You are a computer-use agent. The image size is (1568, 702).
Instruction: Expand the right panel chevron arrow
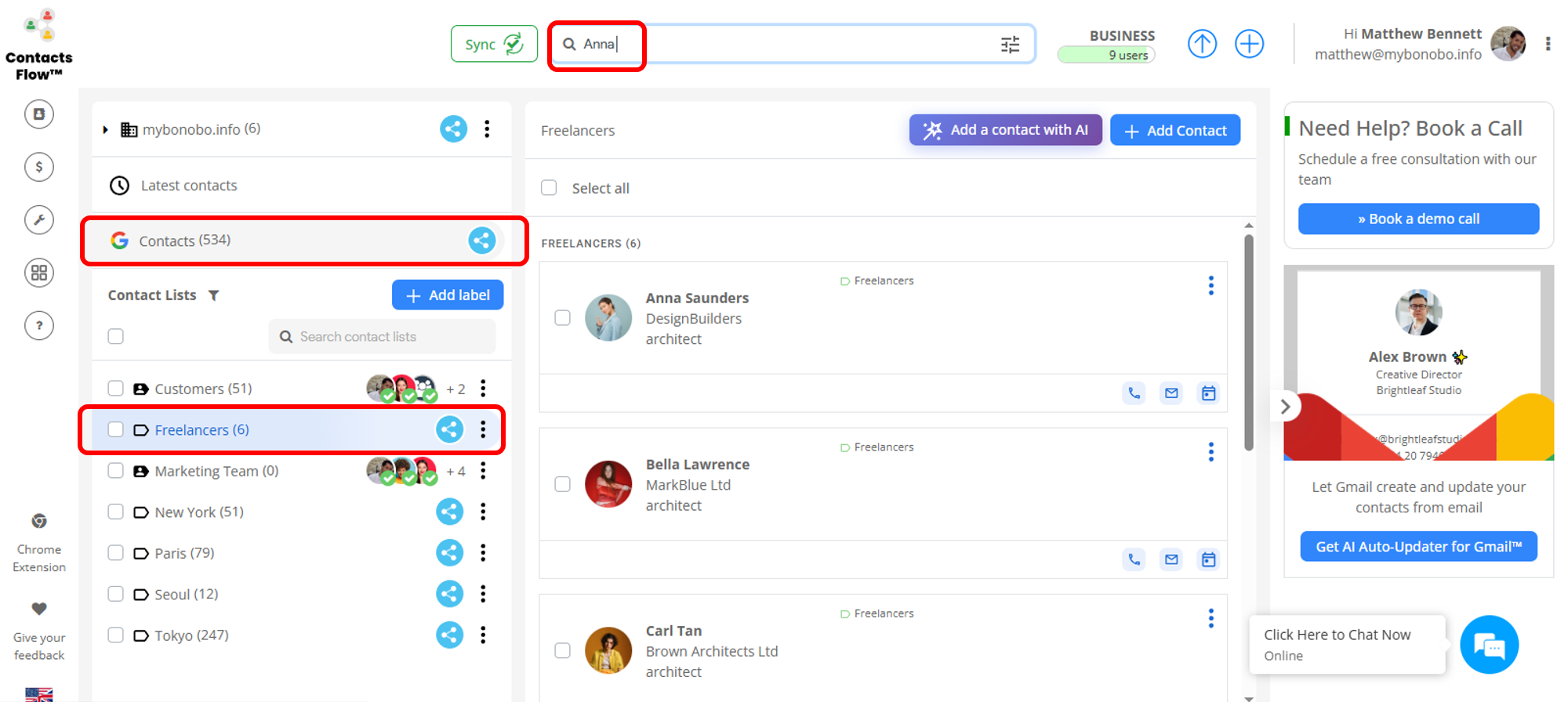(x=1284, y=407)
